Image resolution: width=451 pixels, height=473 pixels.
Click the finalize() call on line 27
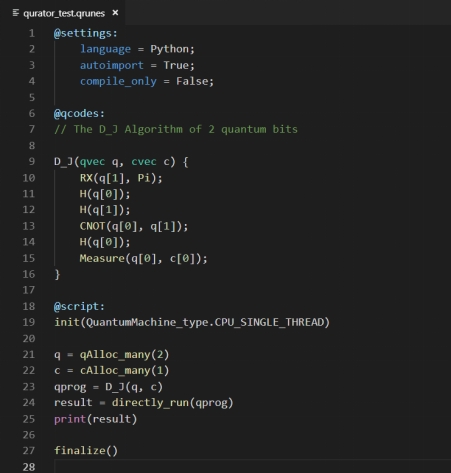(86, 451)
